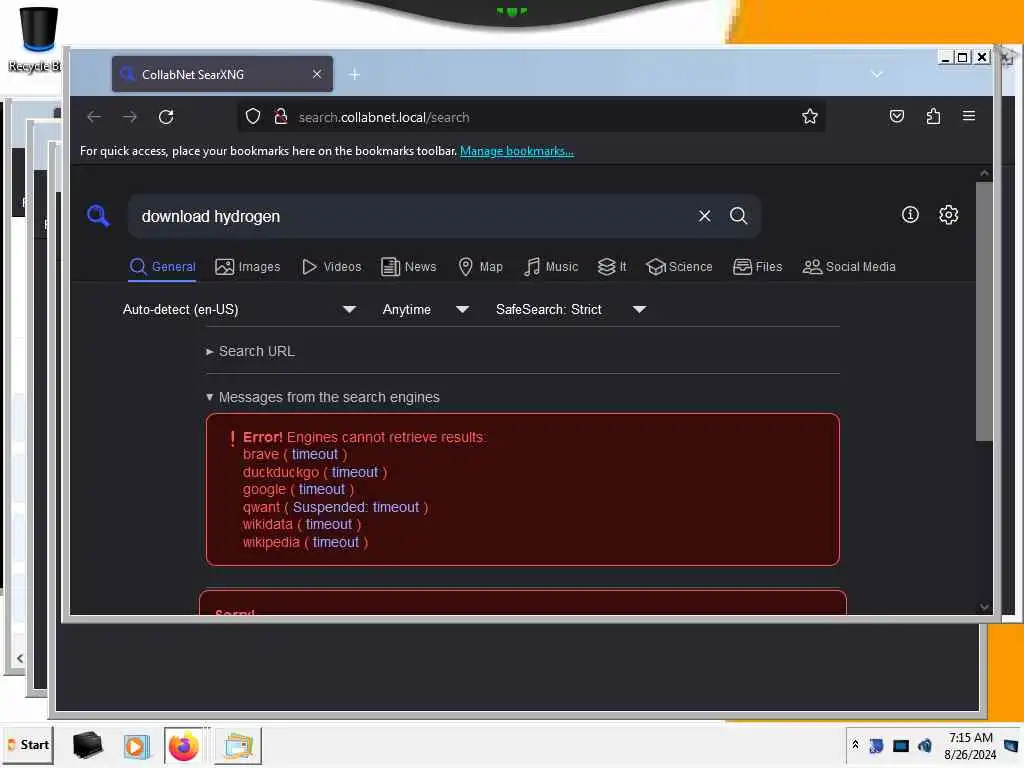Open the wikidata timeout error link
The height and width of the screenshot is (768, 1024).
pyautogui.click(x=328, y=524)
